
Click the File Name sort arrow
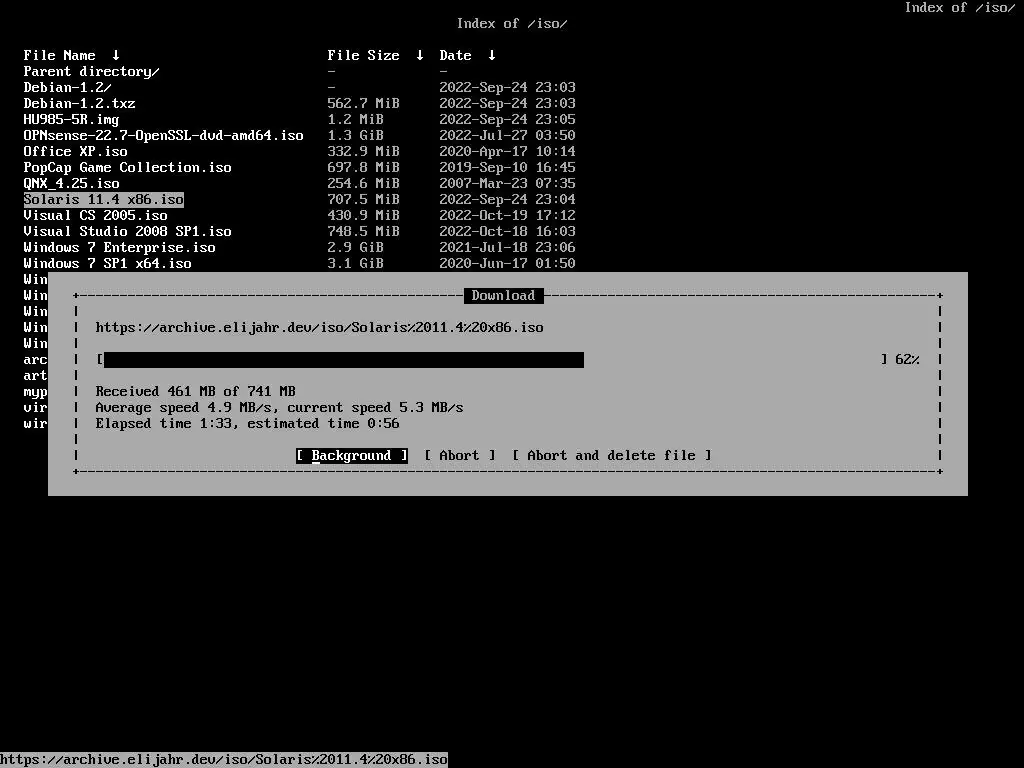pyautogui.click(x=116, y=56)
